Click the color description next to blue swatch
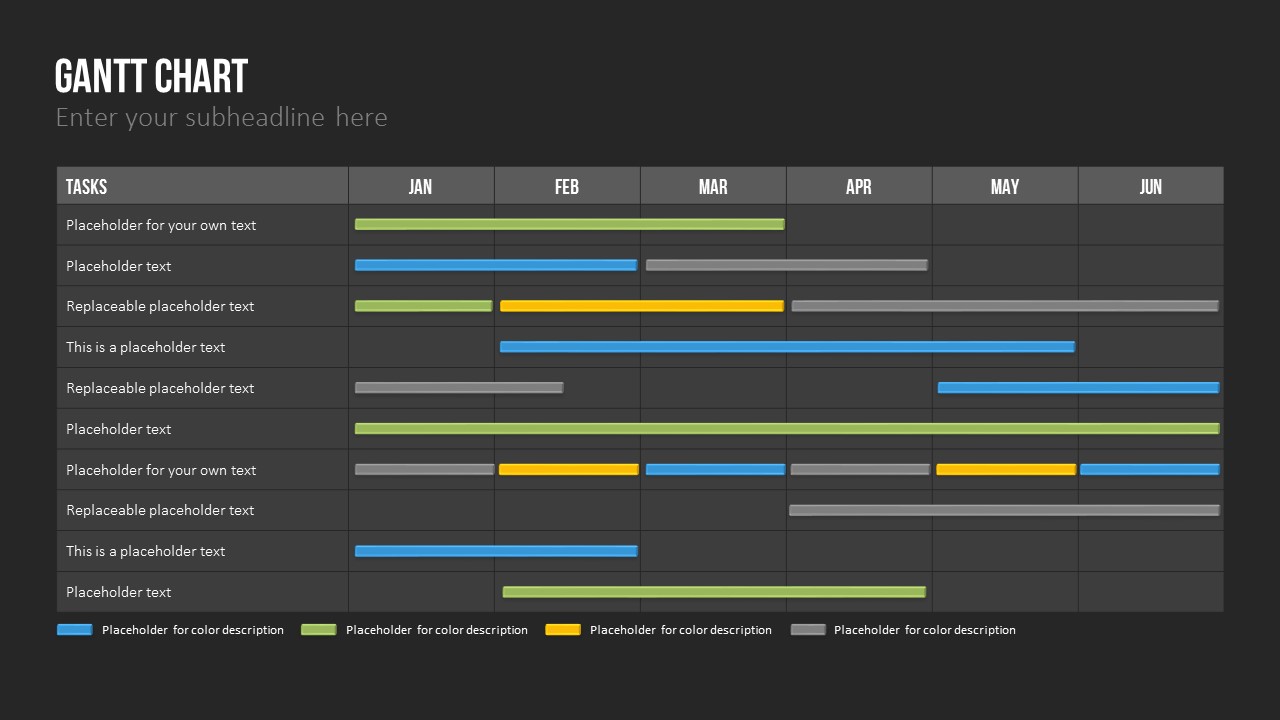 [193, 630]
